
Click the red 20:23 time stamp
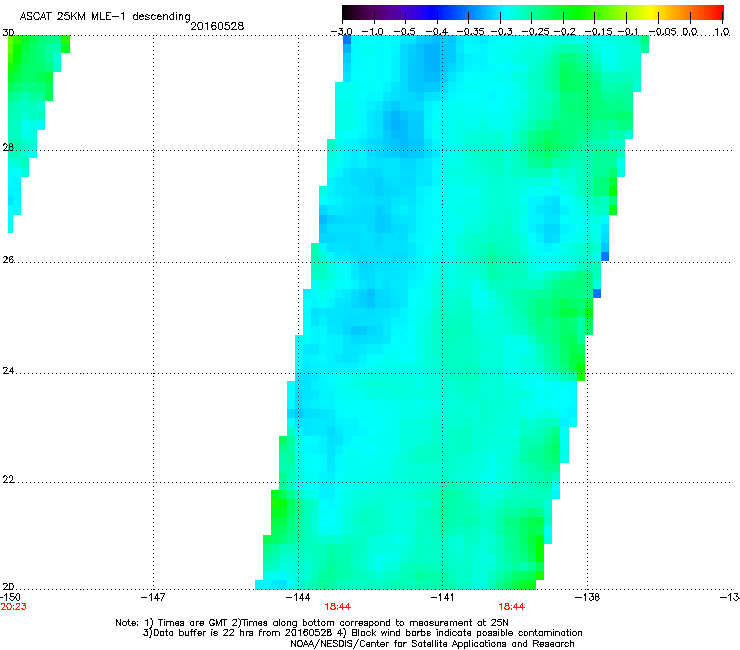tap(13, 607)
